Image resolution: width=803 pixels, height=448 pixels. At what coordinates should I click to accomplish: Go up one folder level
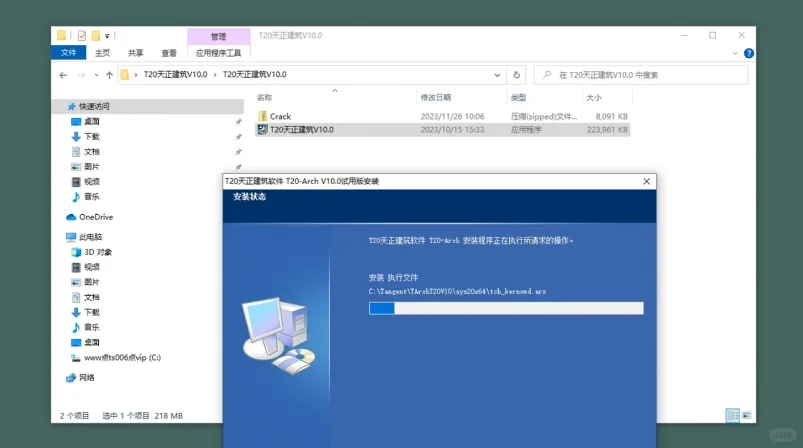[x=109, y=75]
